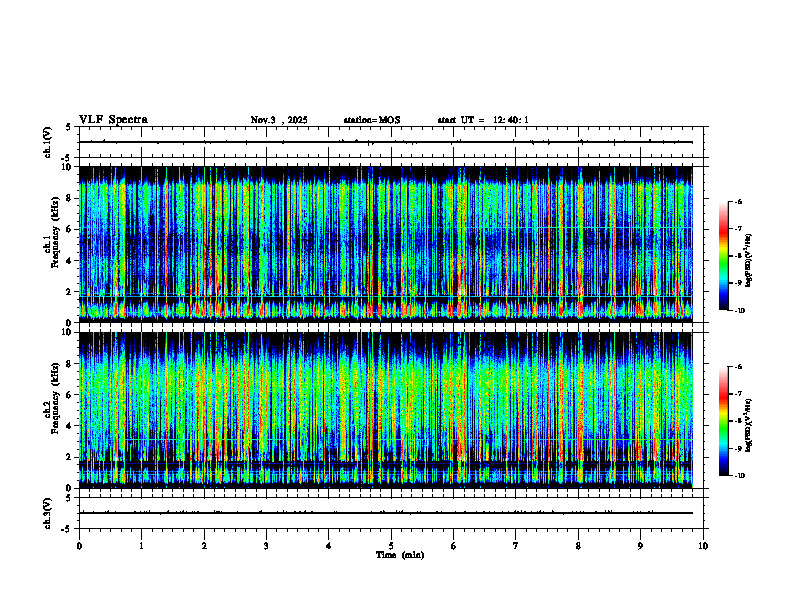Select the ch.2 colorbar 'log(PSD)' label

pos(748,425)
